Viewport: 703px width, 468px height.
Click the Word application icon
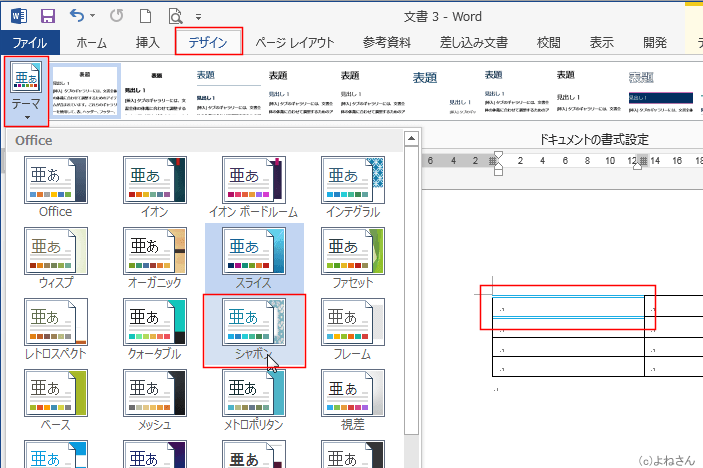(x=19, y=17)
